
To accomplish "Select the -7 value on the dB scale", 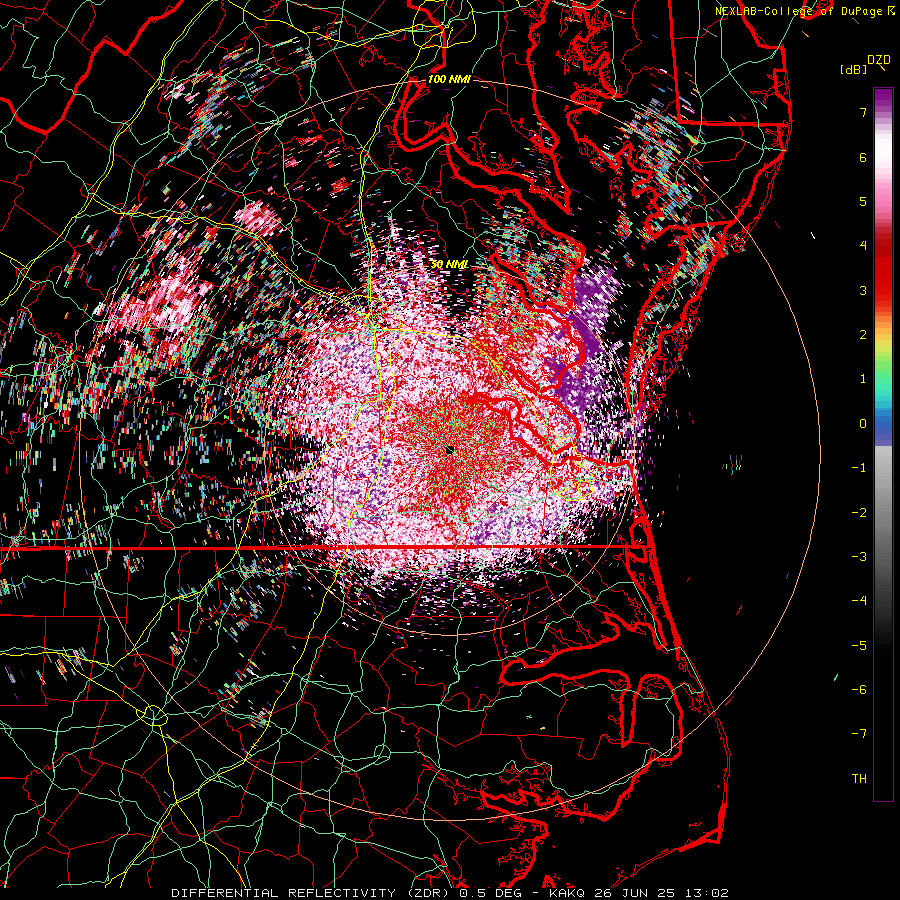I will pyautogui.click(x=859, y=734).
